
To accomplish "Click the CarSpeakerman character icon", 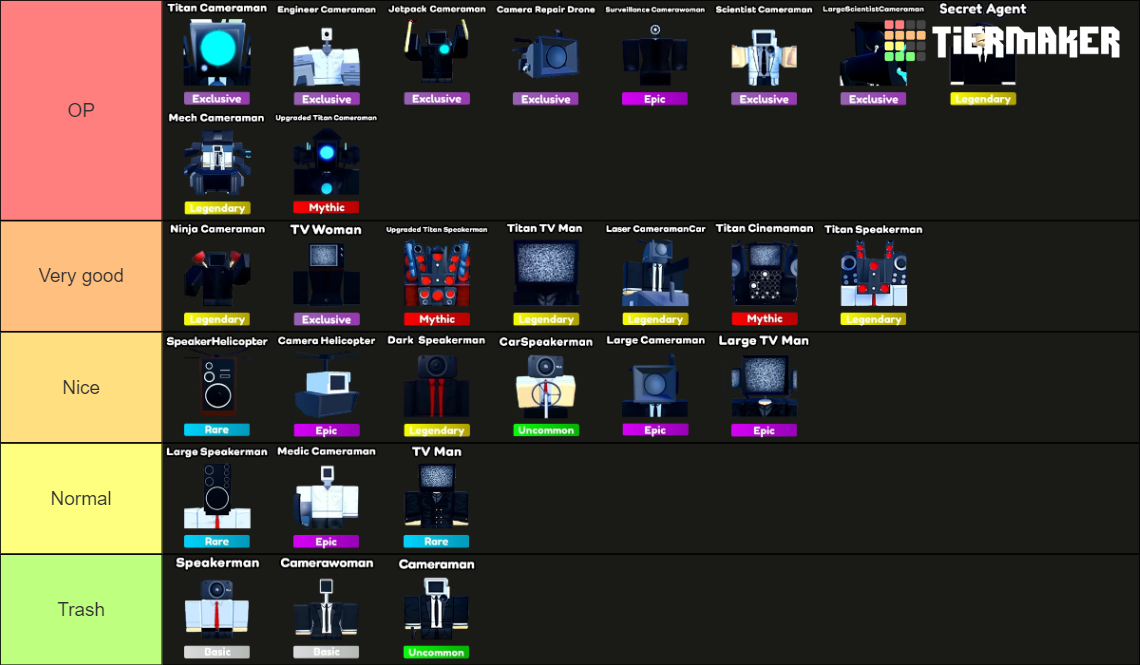I will [x=545, y=385].
